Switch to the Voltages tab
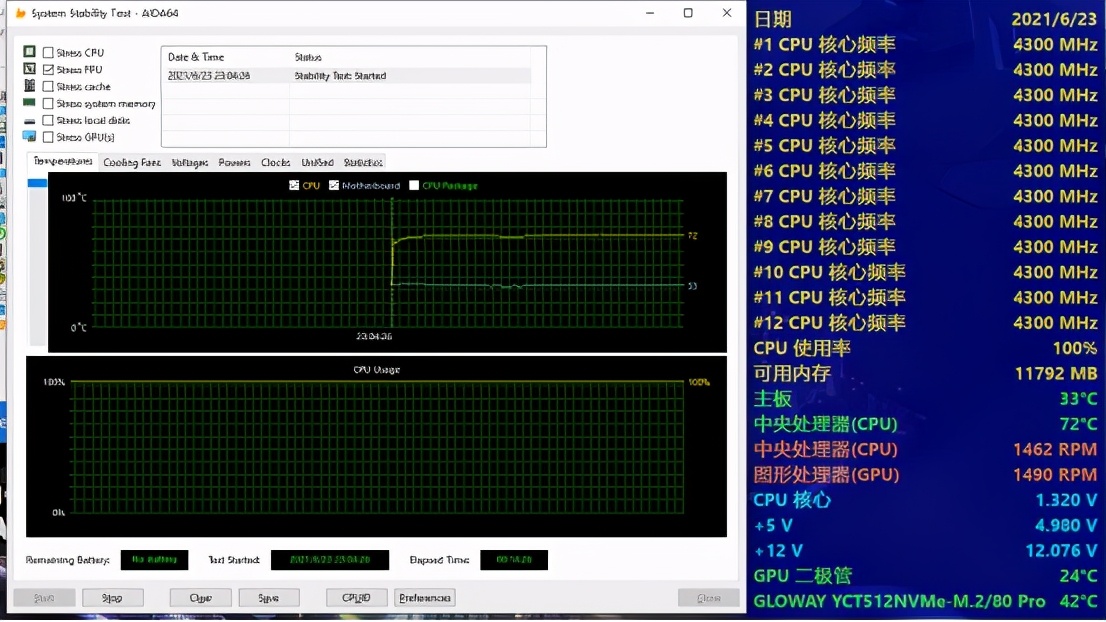 [x=190, y=162]
